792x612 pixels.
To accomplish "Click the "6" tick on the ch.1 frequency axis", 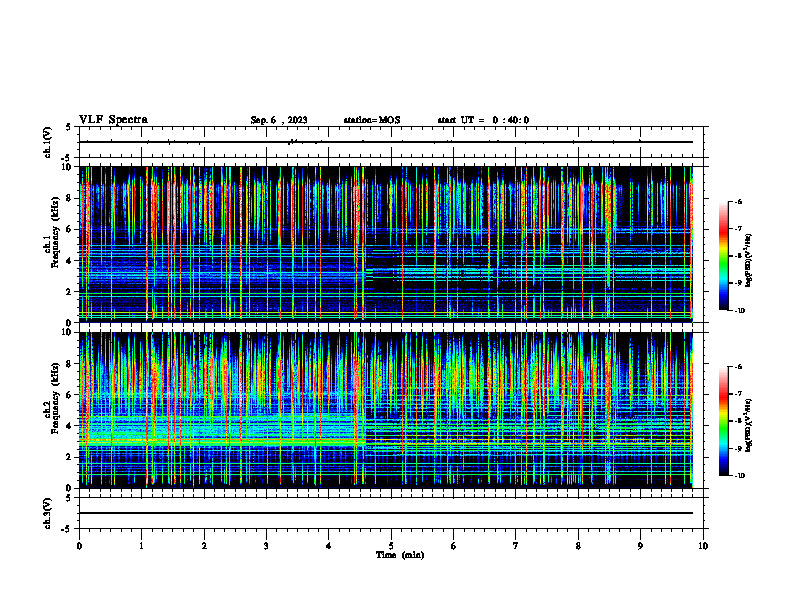I will coord(69,229).
